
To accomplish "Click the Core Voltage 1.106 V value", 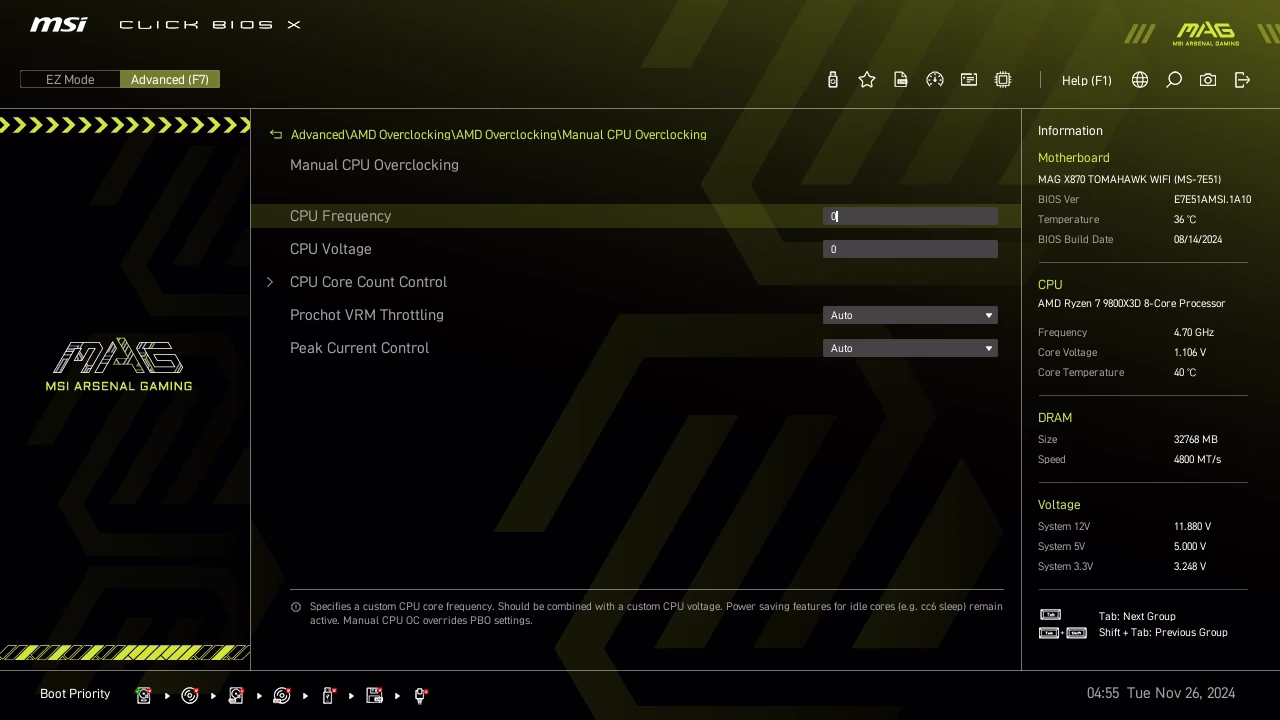I will tap(1190, 352).
